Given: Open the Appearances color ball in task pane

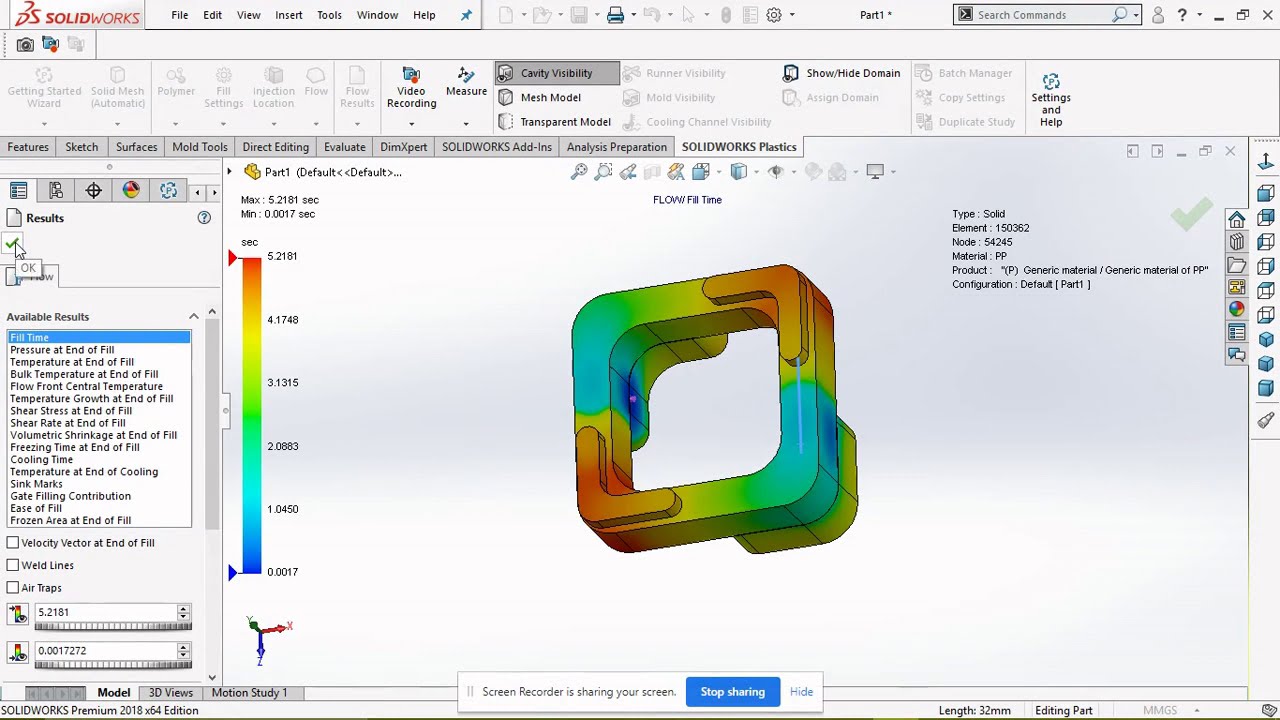Looking at the screenshot, I should coord(1237,310).
